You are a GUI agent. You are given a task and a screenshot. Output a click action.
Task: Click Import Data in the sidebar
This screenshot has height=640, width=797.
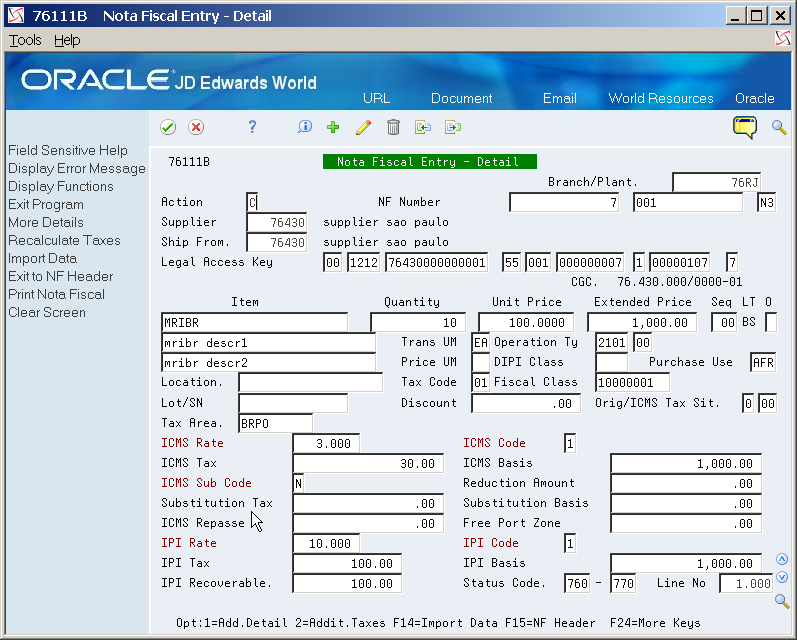42,258
